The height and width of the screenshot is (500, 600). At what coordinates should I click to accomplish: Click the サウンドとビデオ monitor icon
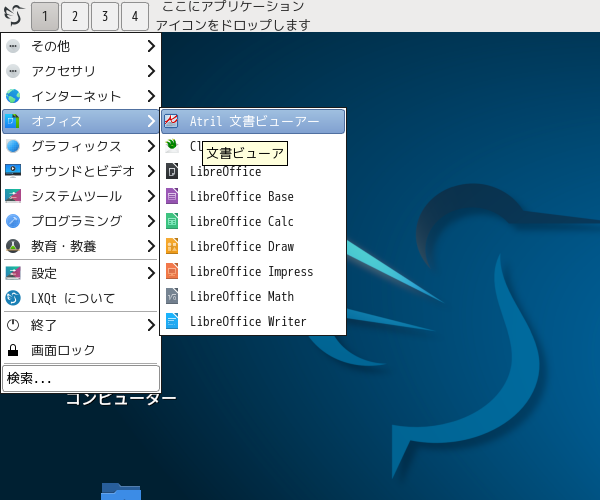[x=13, y=171]
